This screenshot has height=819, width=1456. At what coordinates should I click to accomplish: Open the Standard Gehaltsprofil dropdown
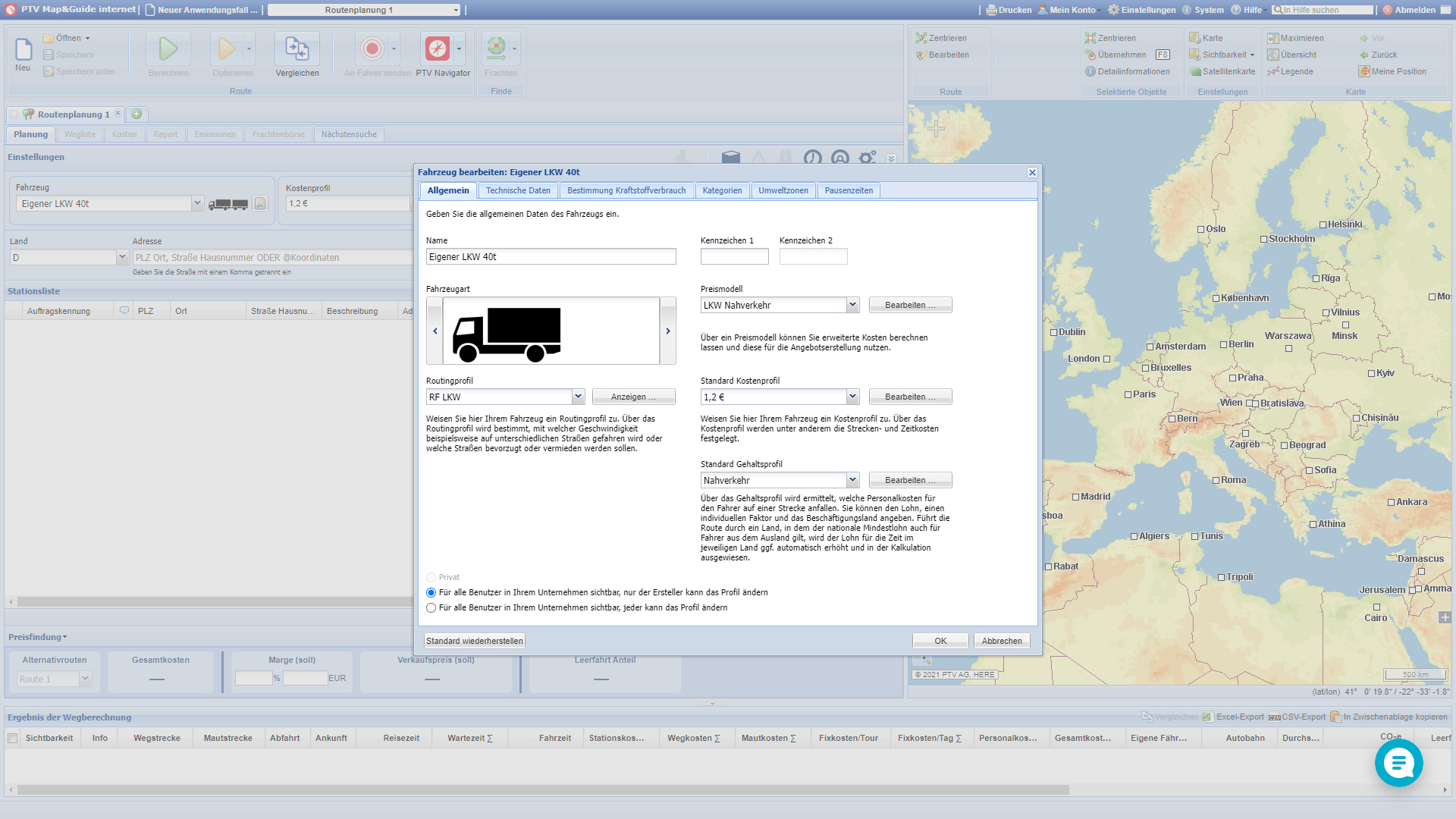pyautogui.click(x=852, y=479)
